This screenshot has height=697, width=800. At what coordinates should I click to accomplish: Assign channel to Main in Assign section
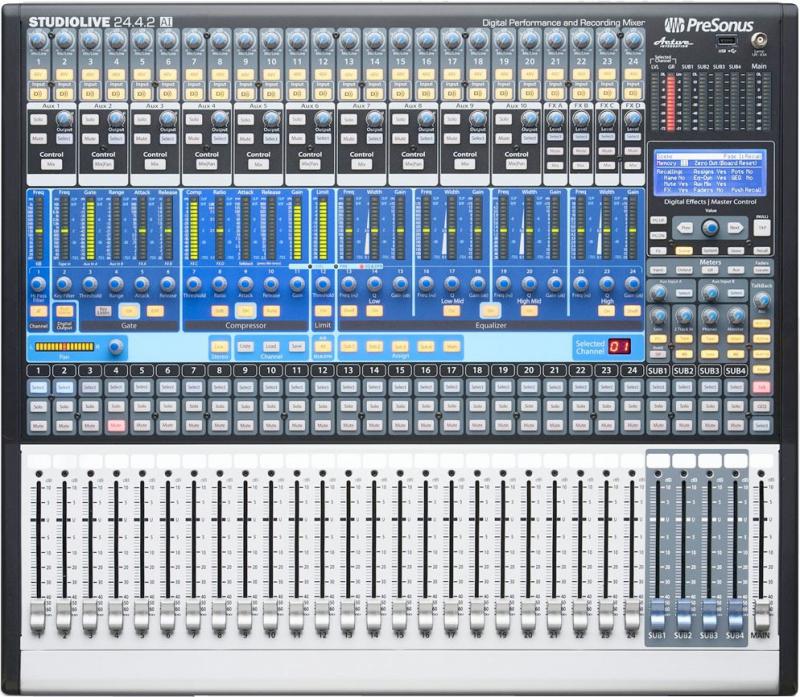coord(452,347)
